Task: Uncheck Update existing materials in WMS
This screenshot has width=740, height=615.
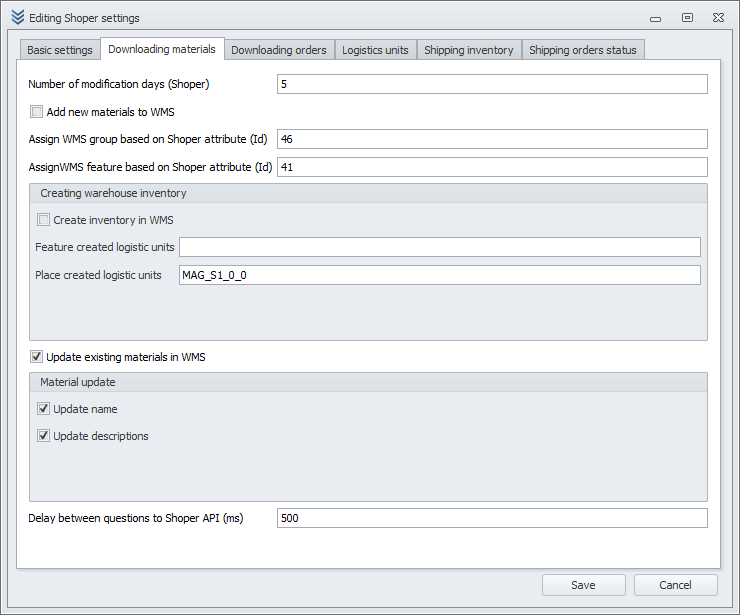Action: point(36,357)
